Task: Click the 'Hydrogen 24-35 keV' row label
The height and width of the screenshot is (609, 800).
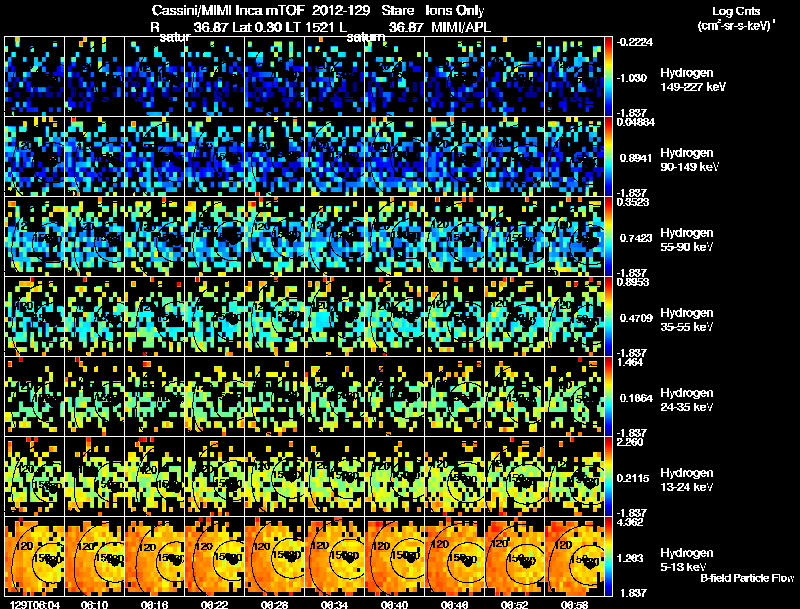Action: coord(687,400)
